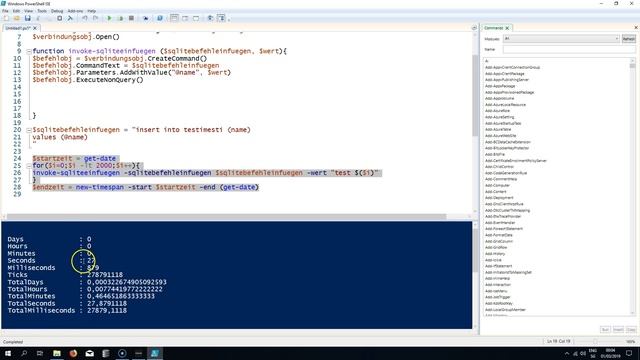This screenshot has height=360, width=640.
Task: Select Add-Content in the command list
Action: tap(496, 191)
